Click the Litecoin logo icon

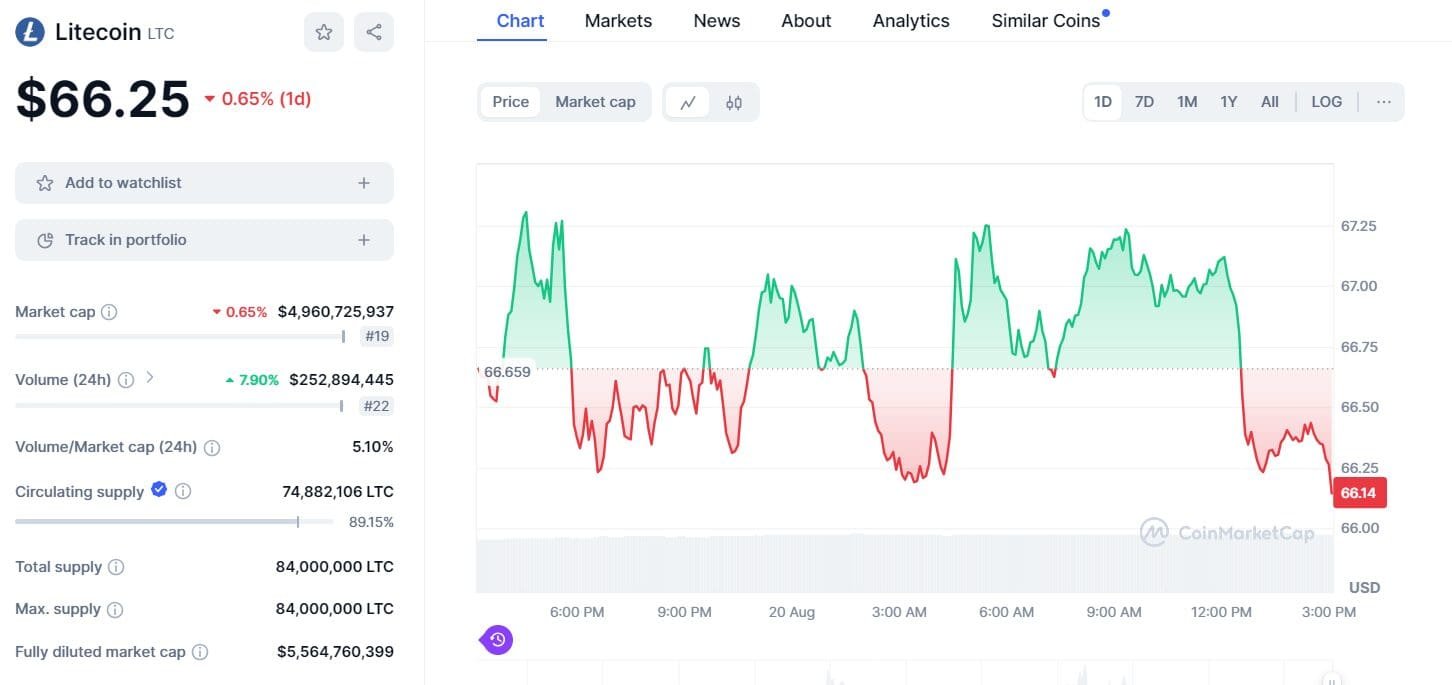point(29,31)
